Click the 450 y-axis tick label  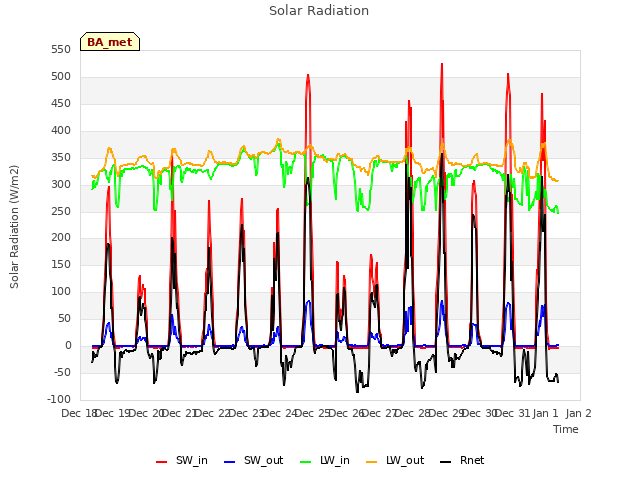coord(61,103)
